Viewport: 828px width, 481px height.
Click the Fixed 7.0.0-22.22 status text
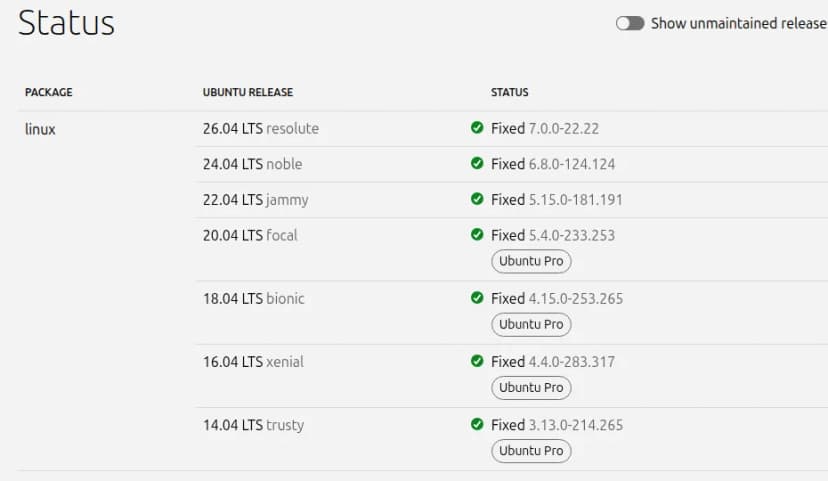point(545,128)
